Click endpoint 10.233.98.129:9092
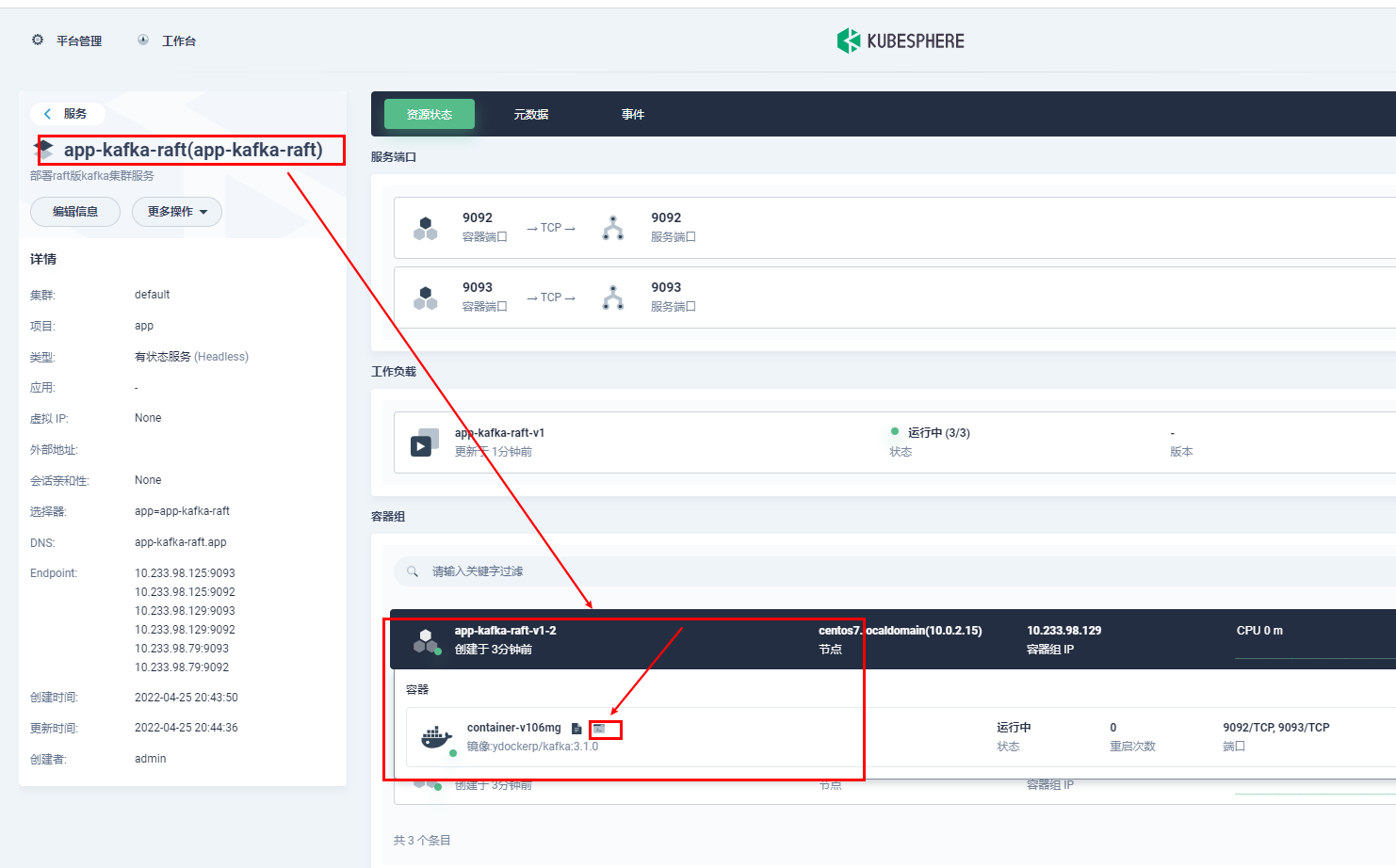1396x868 pixels. click(x=185, y=630)
